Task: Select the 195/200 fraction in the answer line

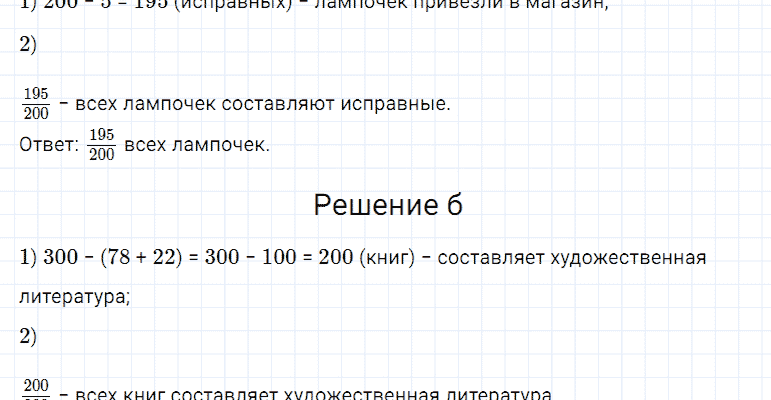Action: click(x=101, y=144)
